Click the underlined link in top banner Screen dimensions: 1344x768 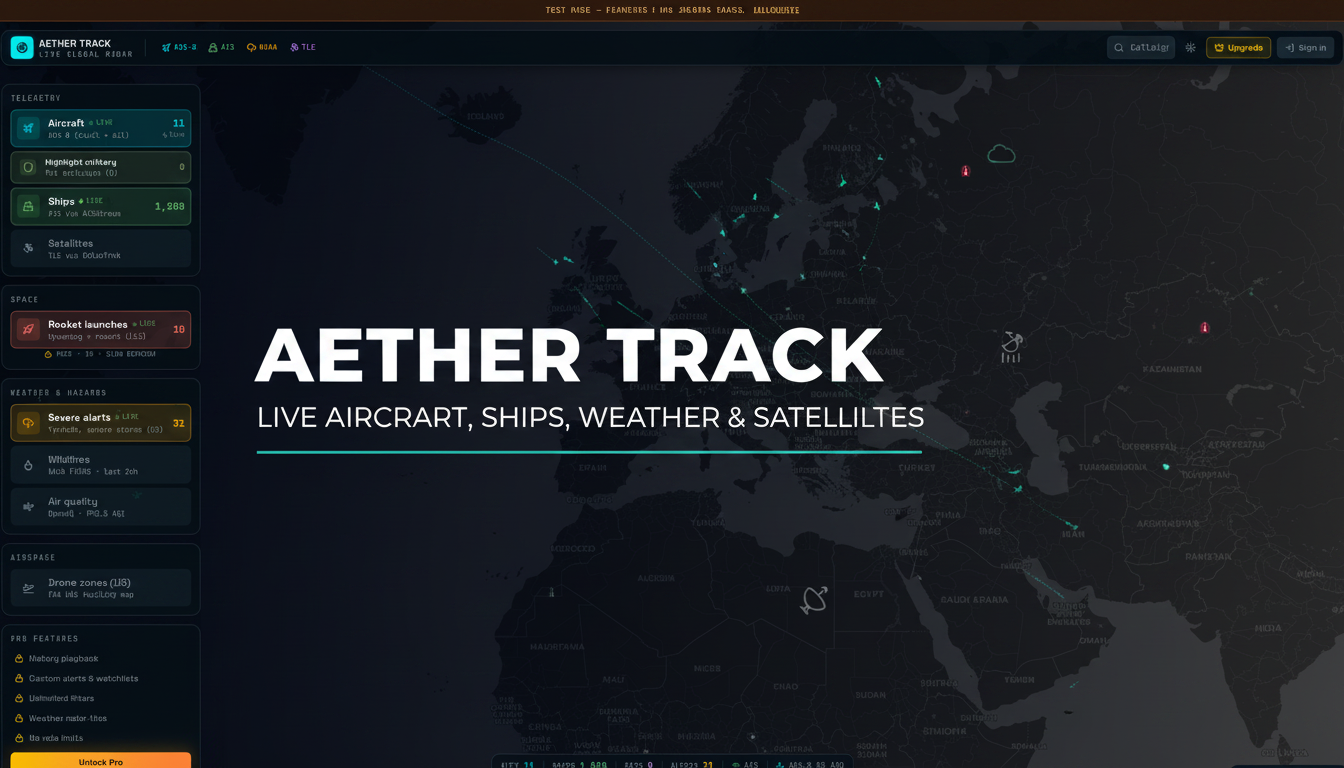coord(776,10)
